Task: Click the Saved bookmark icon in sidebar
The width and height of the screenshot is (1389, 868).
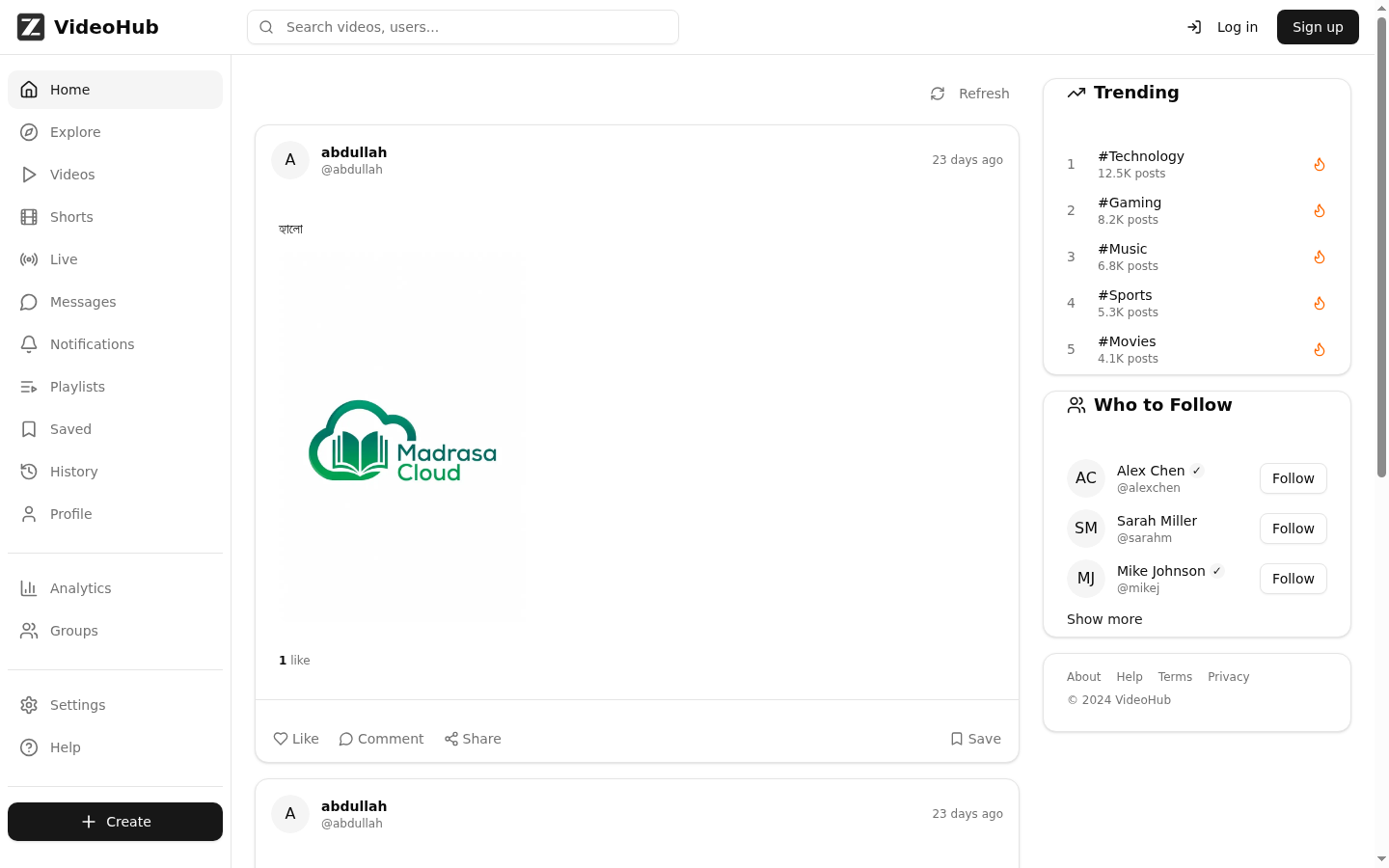Action: point(29,429)
